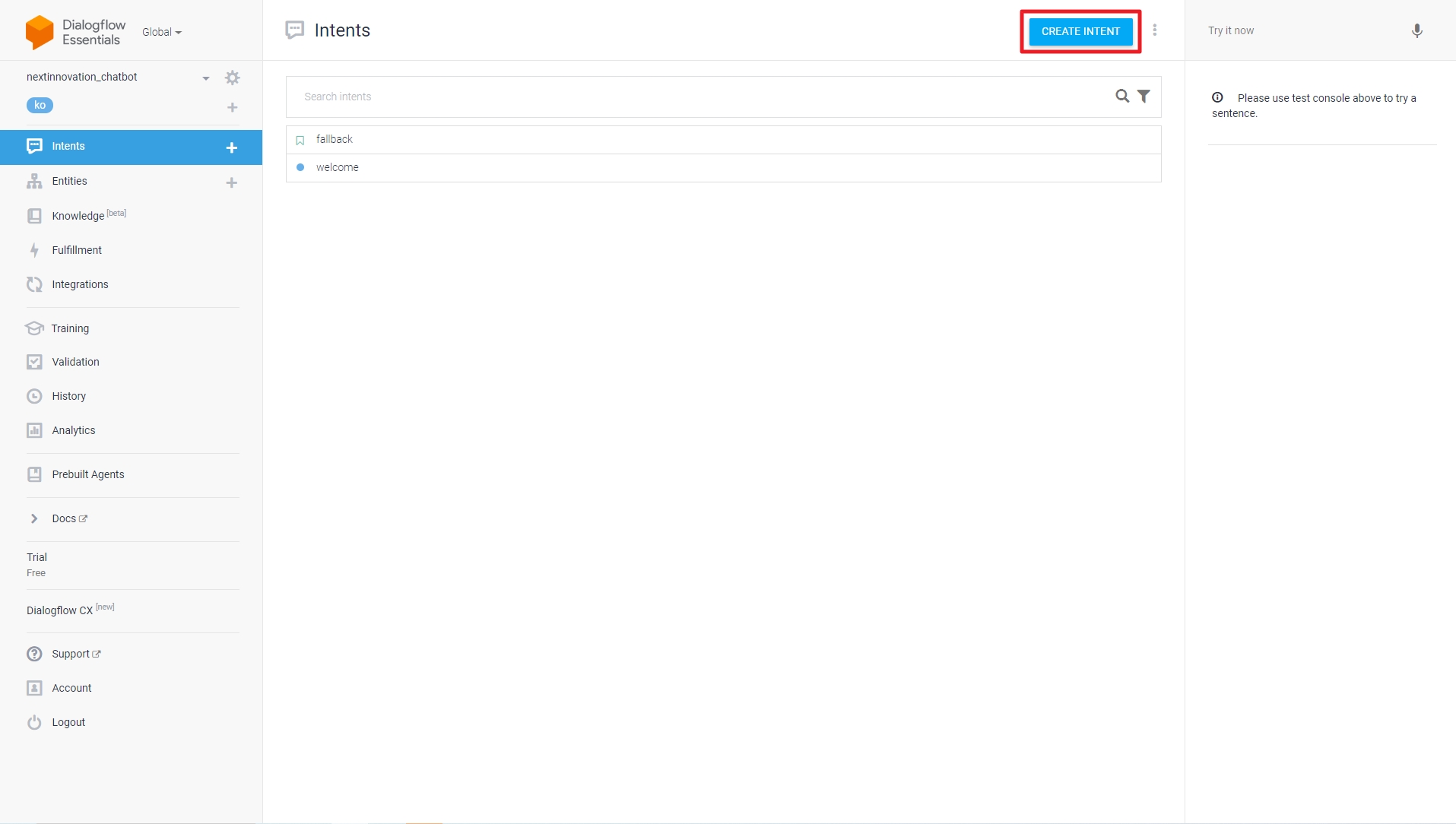Open Fulfillment section
This screenshot has height=824, width=1456.
coord(77,250)
